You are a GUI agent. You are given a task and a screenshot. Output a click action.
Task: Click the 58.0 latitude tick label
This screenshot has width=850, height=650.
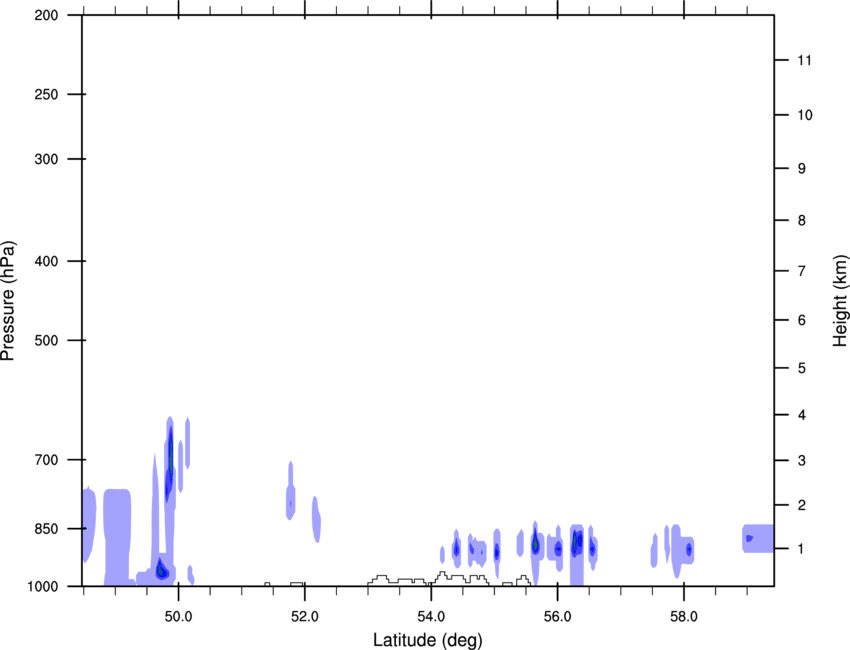(x=684, y=617)
